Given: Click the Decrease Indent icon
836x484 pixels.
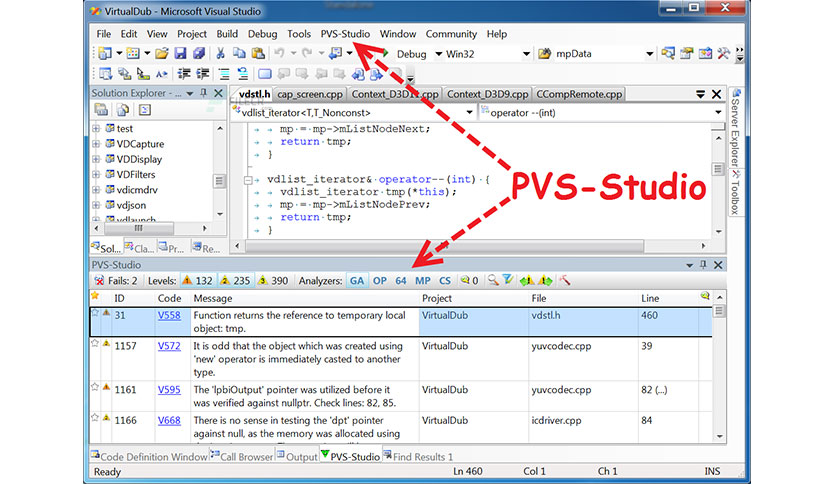Looking at the screenshot, I should [x=184, y=74].
